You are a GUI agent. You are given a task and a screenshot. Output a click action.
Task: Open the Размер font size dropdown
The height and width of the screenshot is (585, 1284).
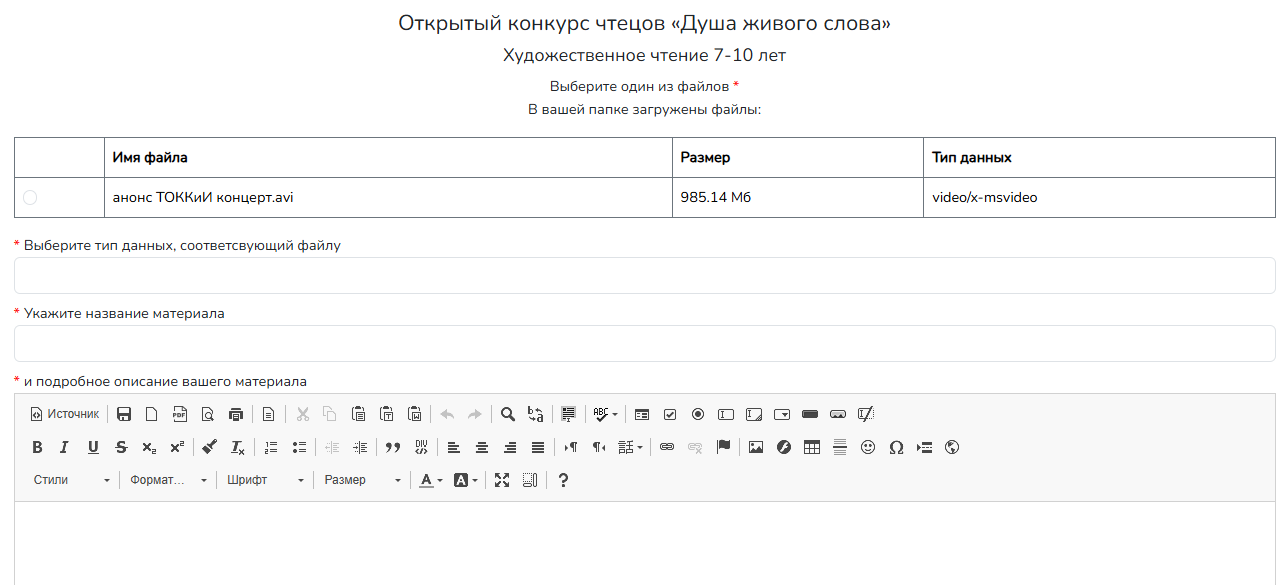362,480
